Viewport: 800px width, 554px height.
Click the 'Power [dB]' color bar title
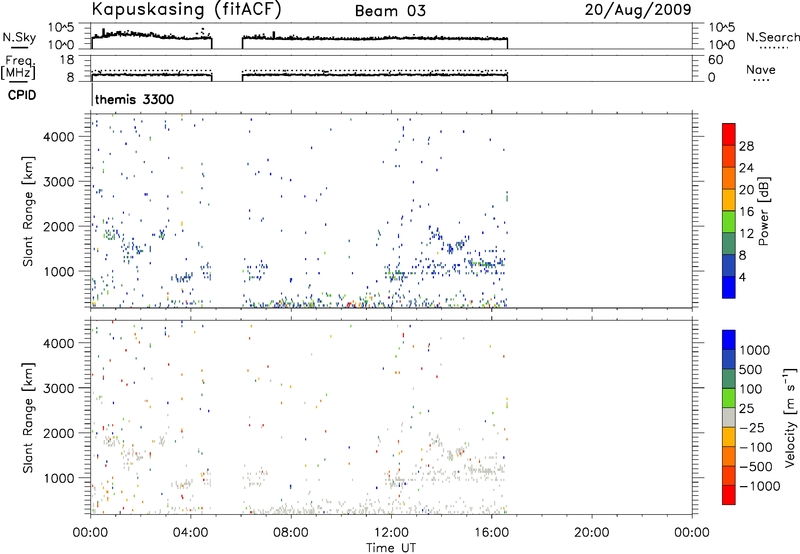tap(764, 211)
